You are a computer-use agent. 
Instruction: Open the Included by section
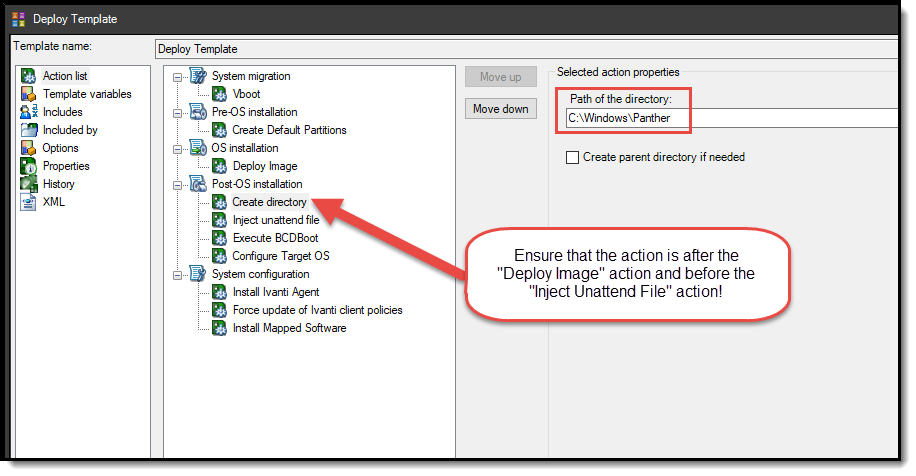pyautogui.click(x=70, y=130)
